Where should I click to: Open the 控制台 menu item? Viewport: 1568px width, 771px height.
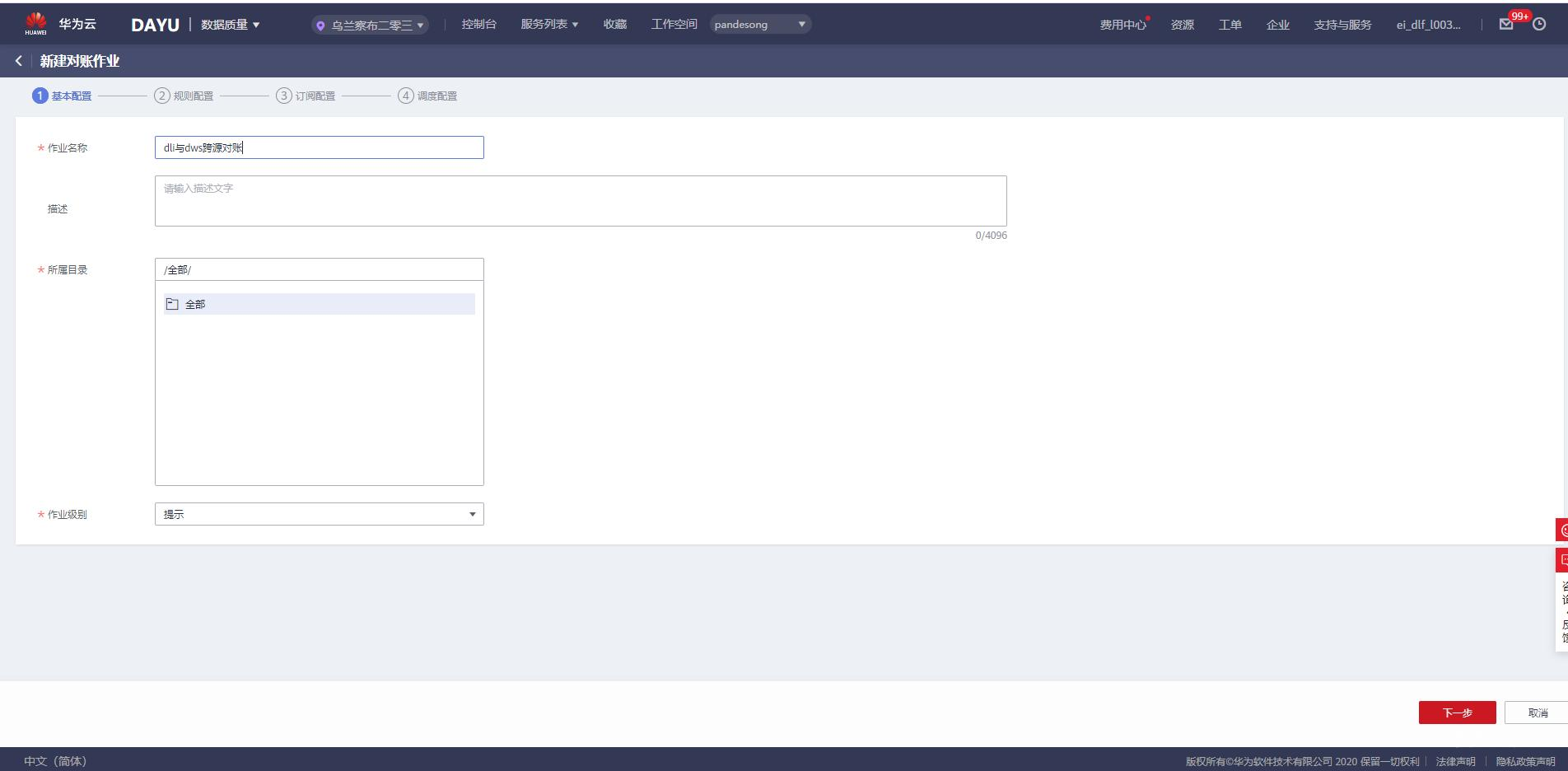pos(479,25)
